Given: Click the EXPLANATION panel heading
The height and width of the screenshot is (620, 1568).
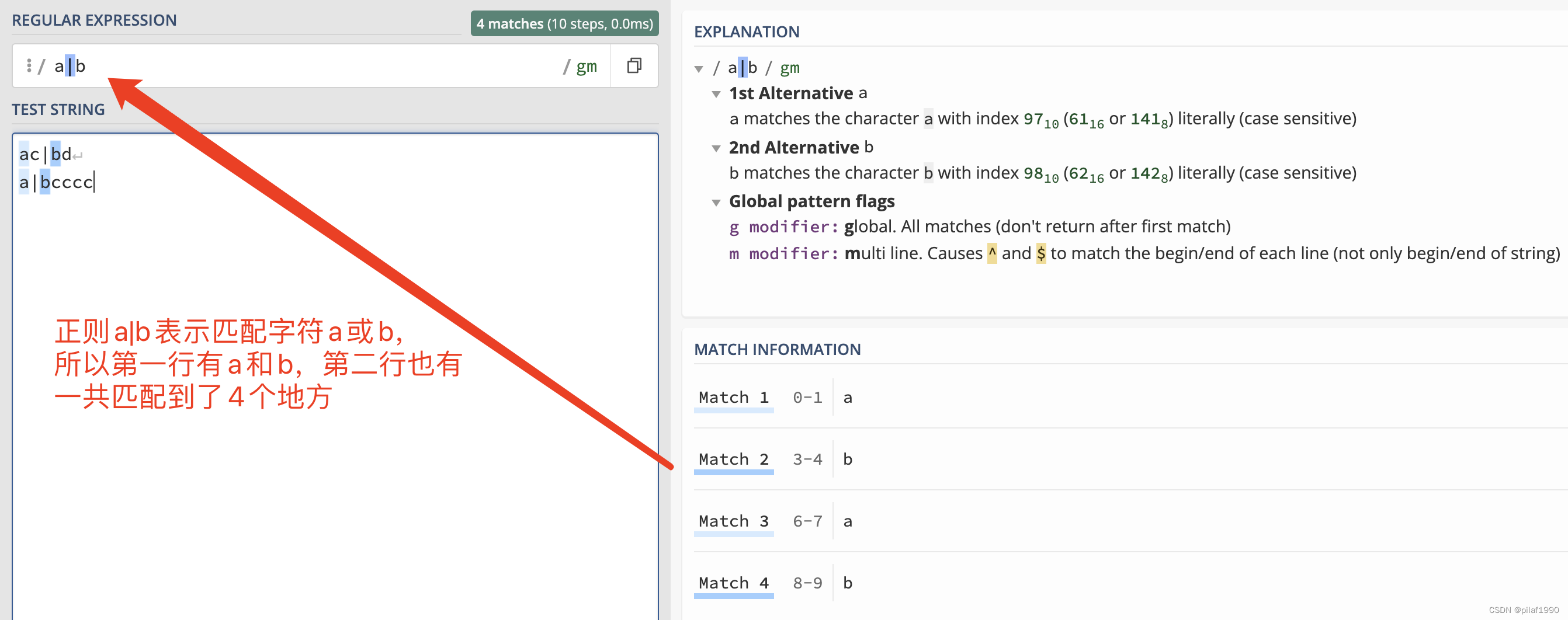Looking at the screenshot, I should [x=746, y=32].
